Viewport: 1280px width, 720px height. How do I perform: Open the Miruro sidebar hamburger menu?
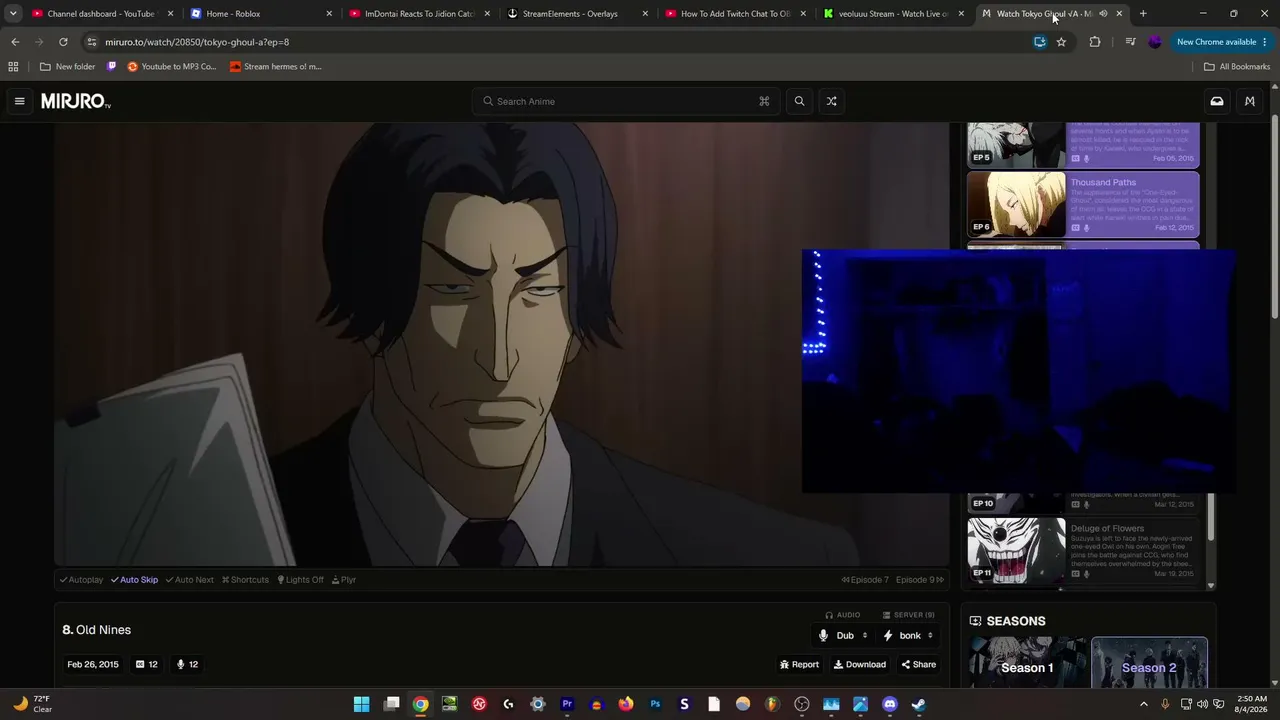coord(19,101)
